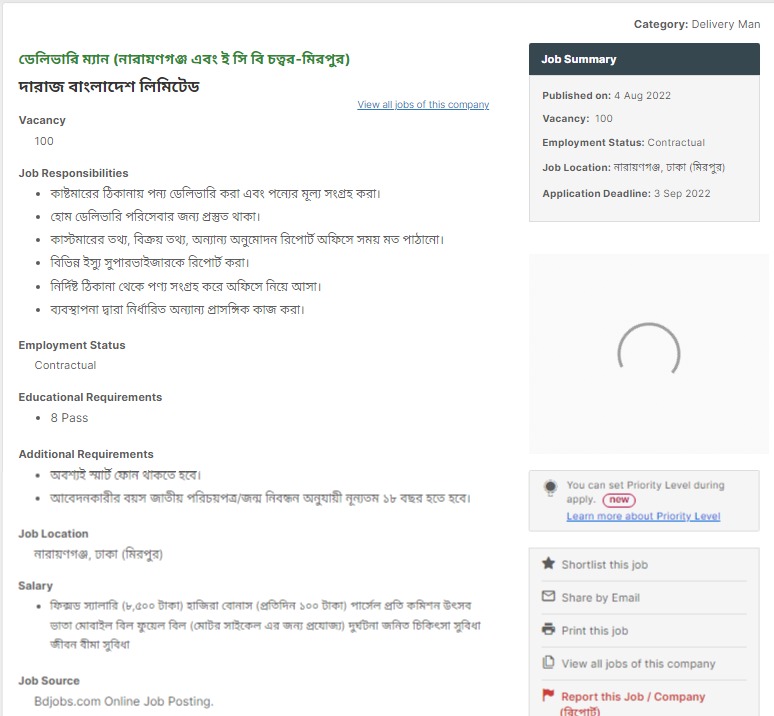This screenshot has height=716, width=774.
Task: Click Category: Delivery Man text
Action: tap(697, 24)
